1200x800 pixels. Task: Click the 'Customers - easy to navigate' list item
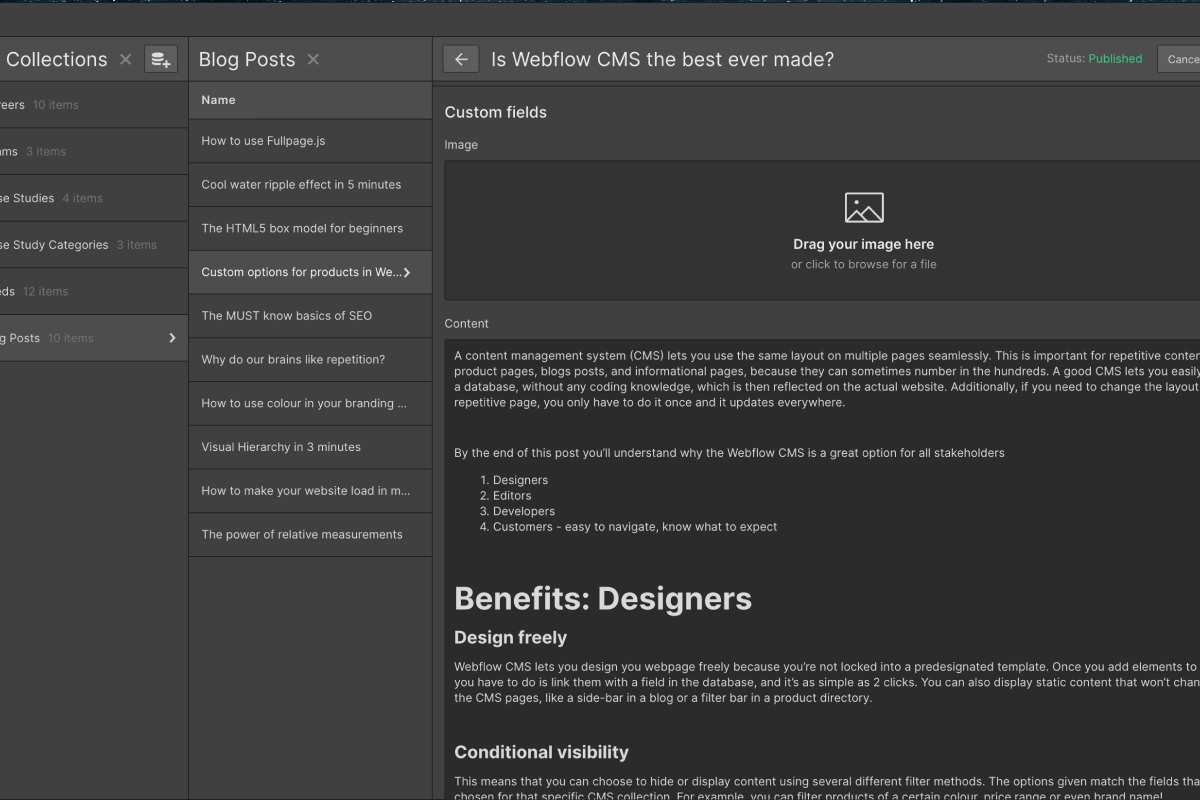635,527
